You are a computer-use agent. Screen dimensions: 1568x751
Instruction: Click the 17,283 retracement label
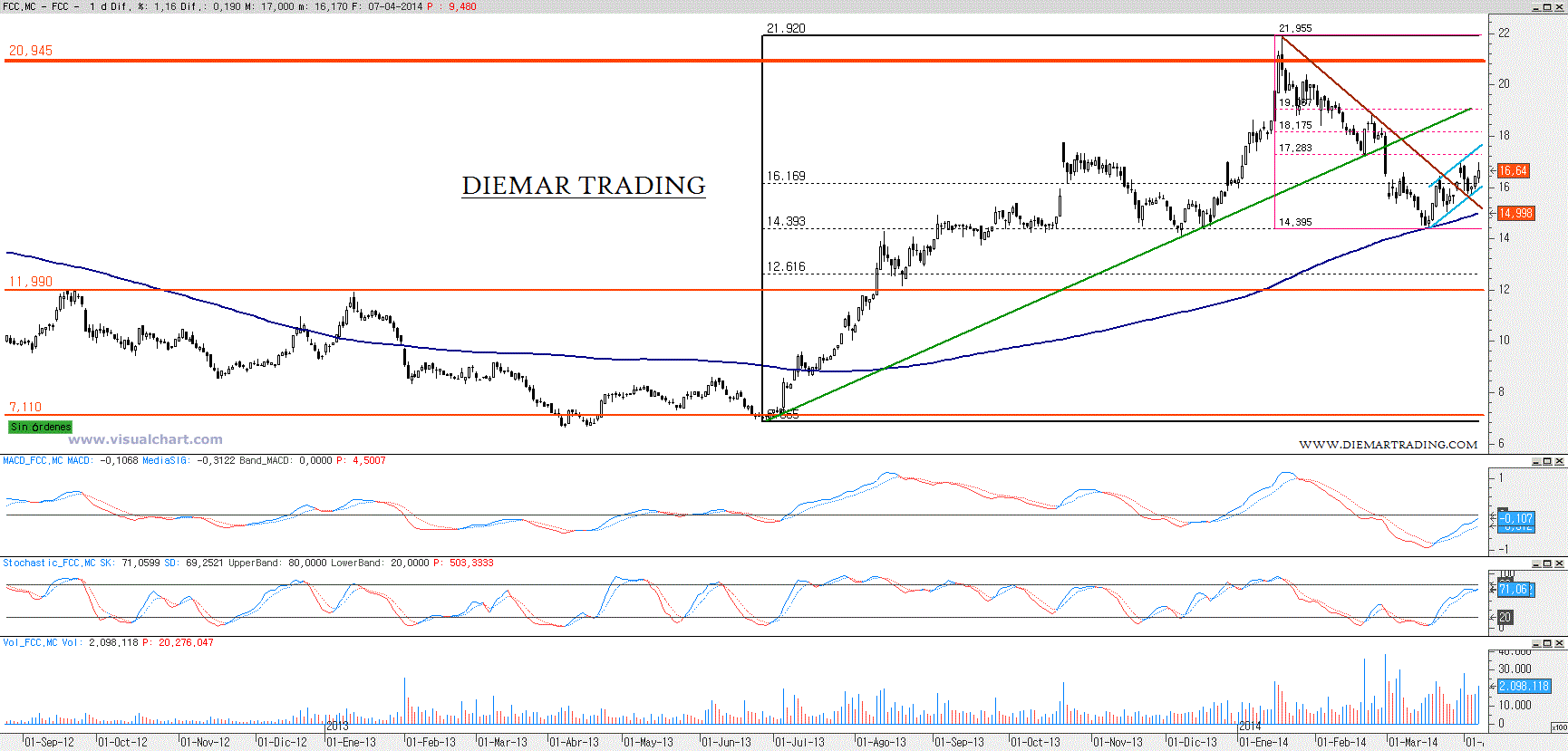pyautogui.click(x=1295, y=148)
